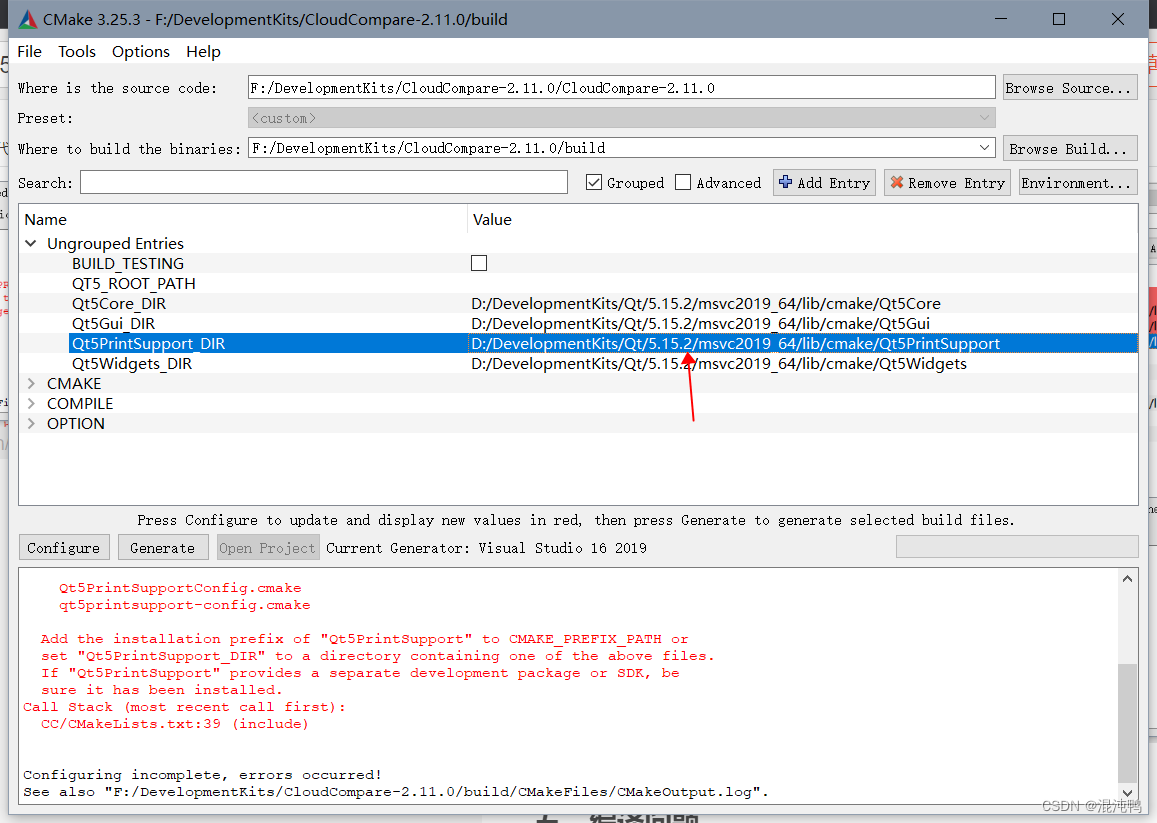Select the Qt5Core_DIR entry
Image resolution: width=1157 pixels, height=823 pixels.
pos(119,303)
